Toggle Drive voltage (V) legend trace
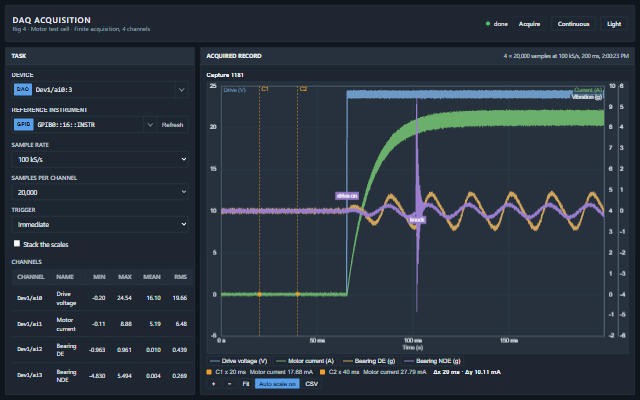This screenshot has height=400, width=640. coord(238,361)
